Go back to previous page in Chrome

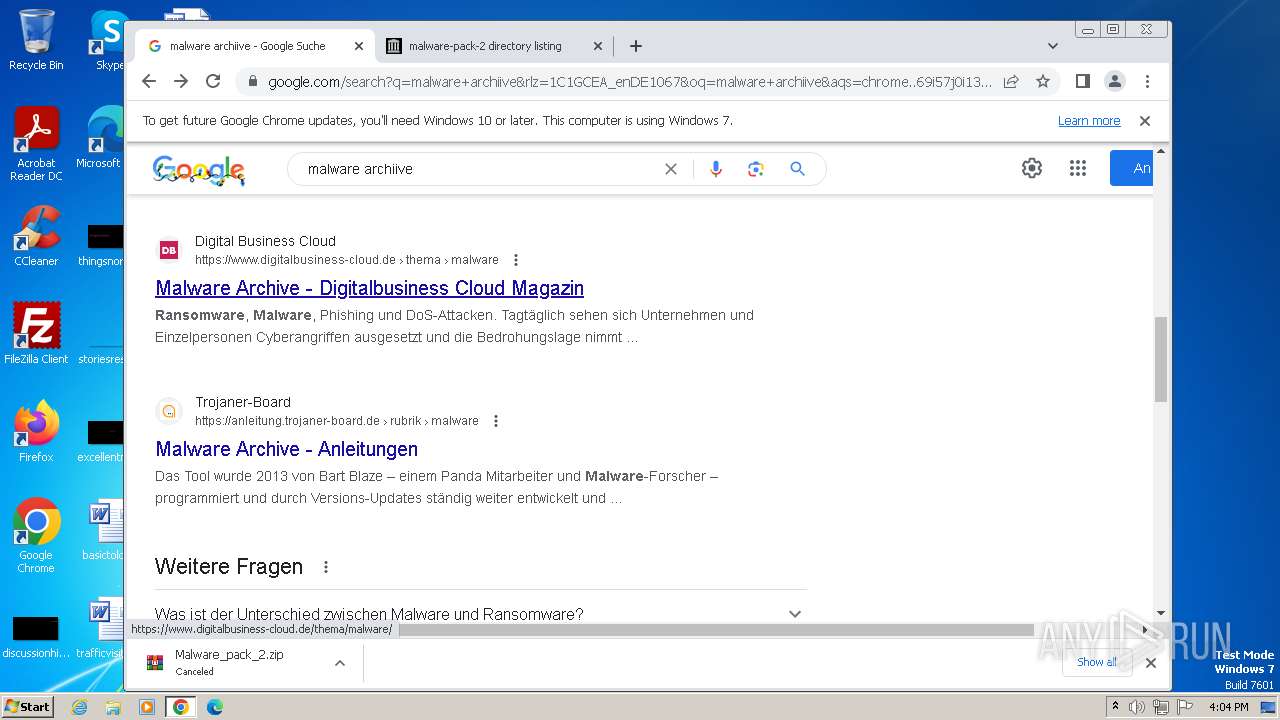149,81
